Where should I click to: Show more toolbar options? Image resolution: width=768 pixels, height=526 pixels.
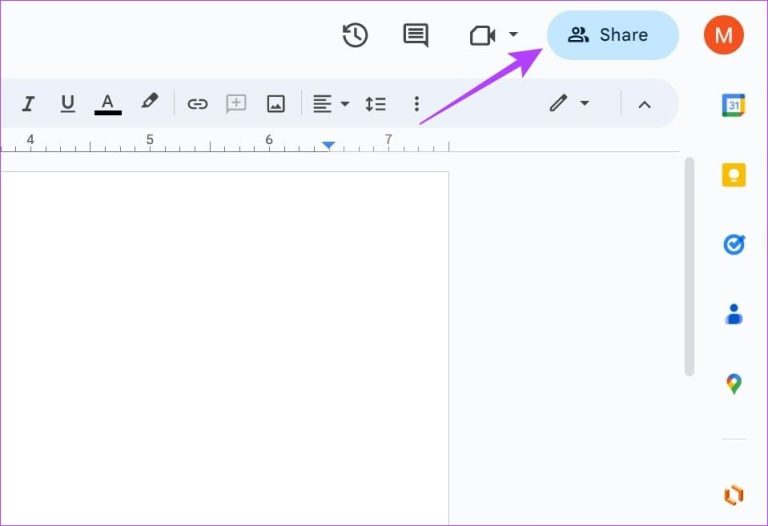click(x=417, y=103)
